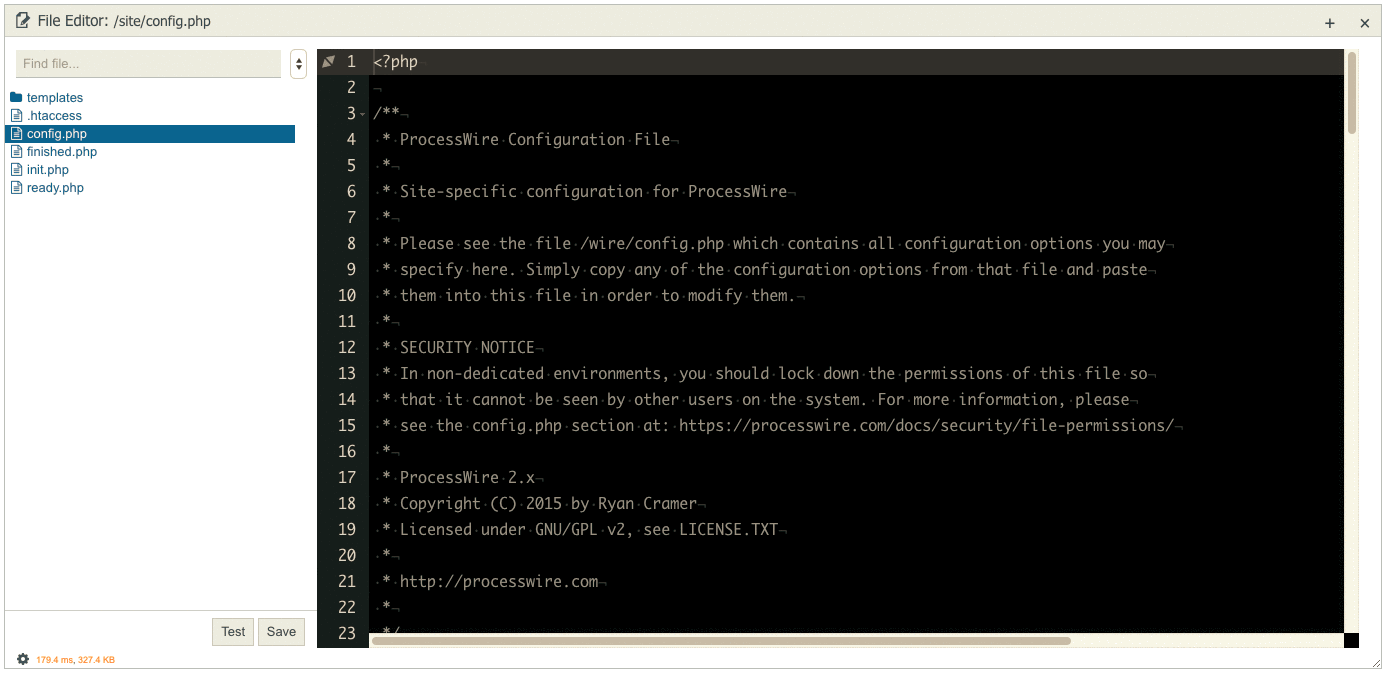Image resolution: width=1384 pixels, height=673 pixels.
Task: Open settings via the gear icon
Action: click(23, 659)
